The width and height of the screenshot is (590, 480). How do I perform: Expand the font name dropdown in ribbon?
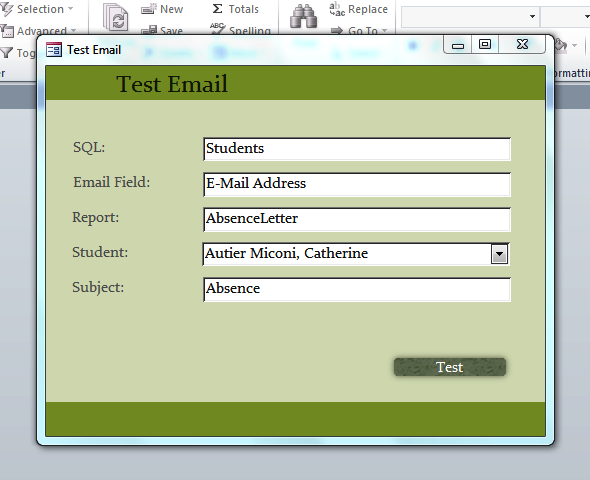pyautogui.click(x=532, y=17)
